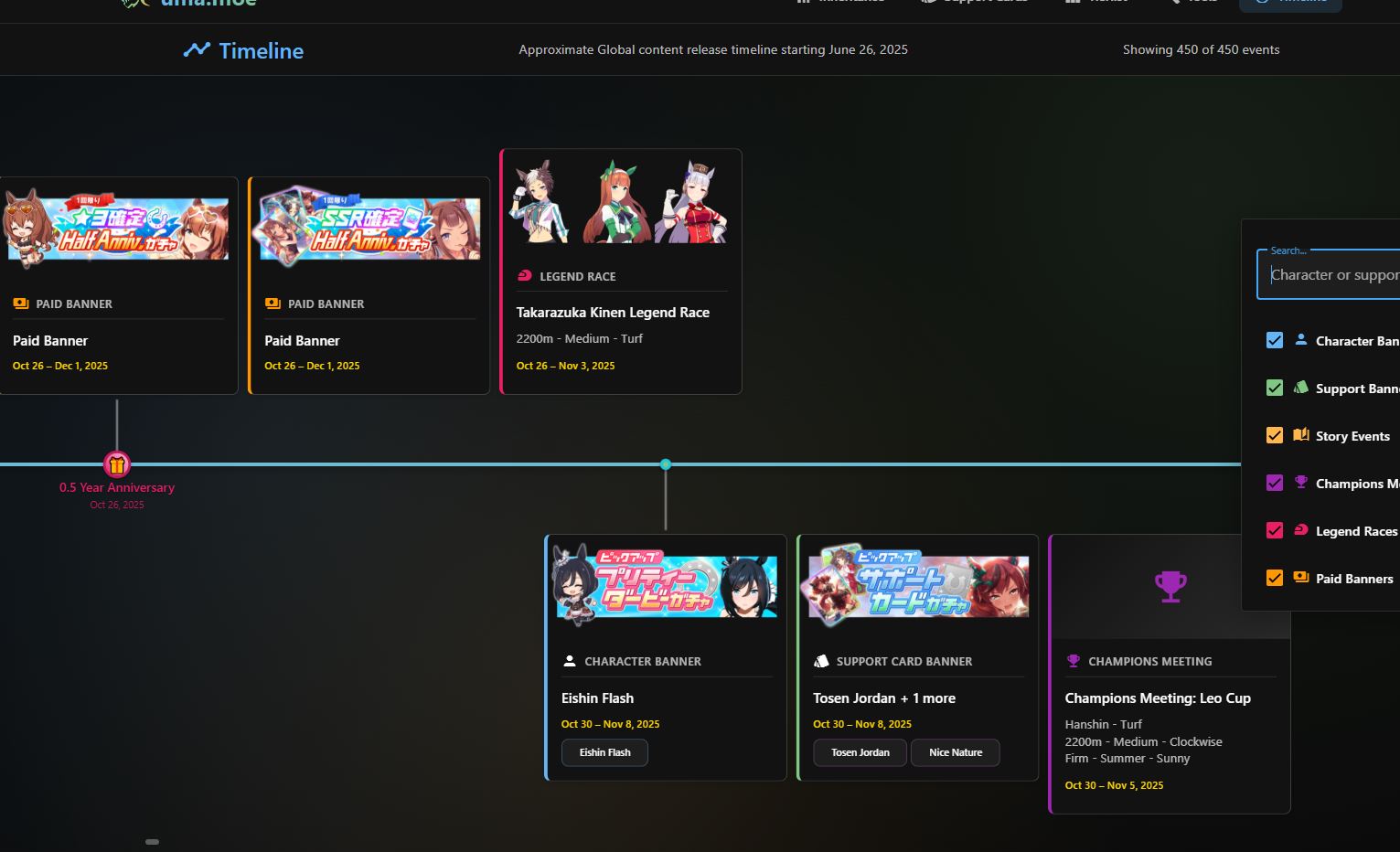Click the 'Eishin Flash' card heading
This screenshot has width=1400, height=852.
pyautogui.click(x=597, y=698)
